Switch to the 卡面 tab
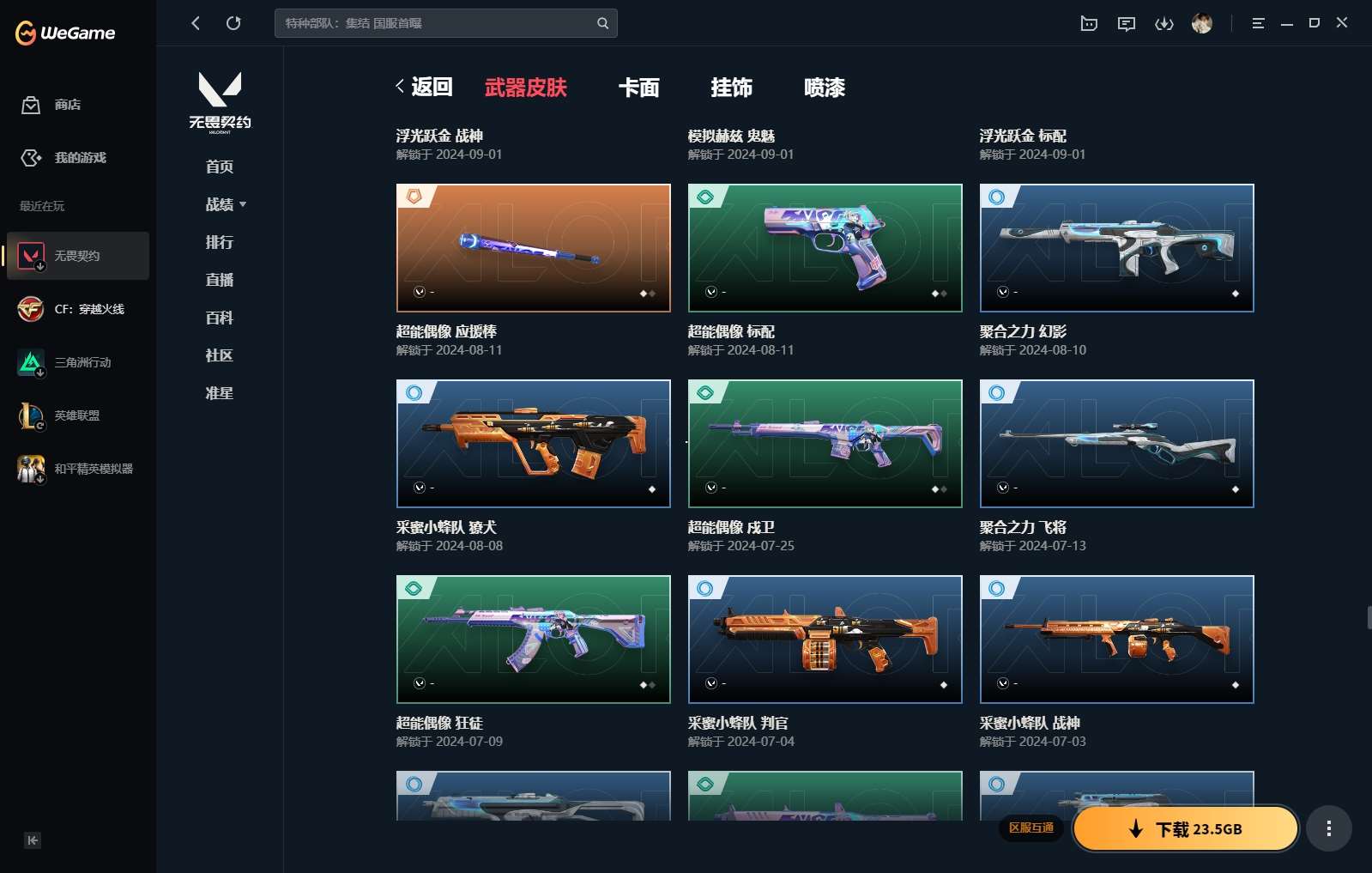Screen dimensions: 1372x873 click(x=638, y=88)
